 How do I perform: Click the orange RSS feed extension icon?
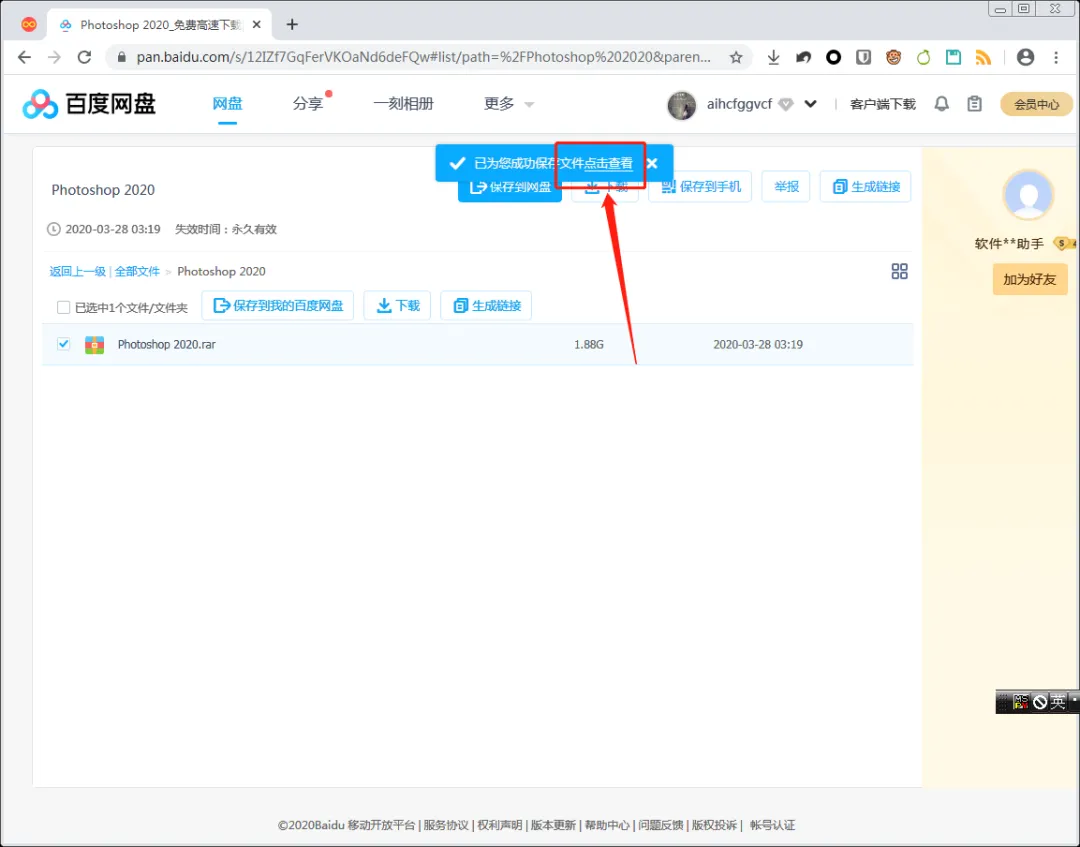984,57
